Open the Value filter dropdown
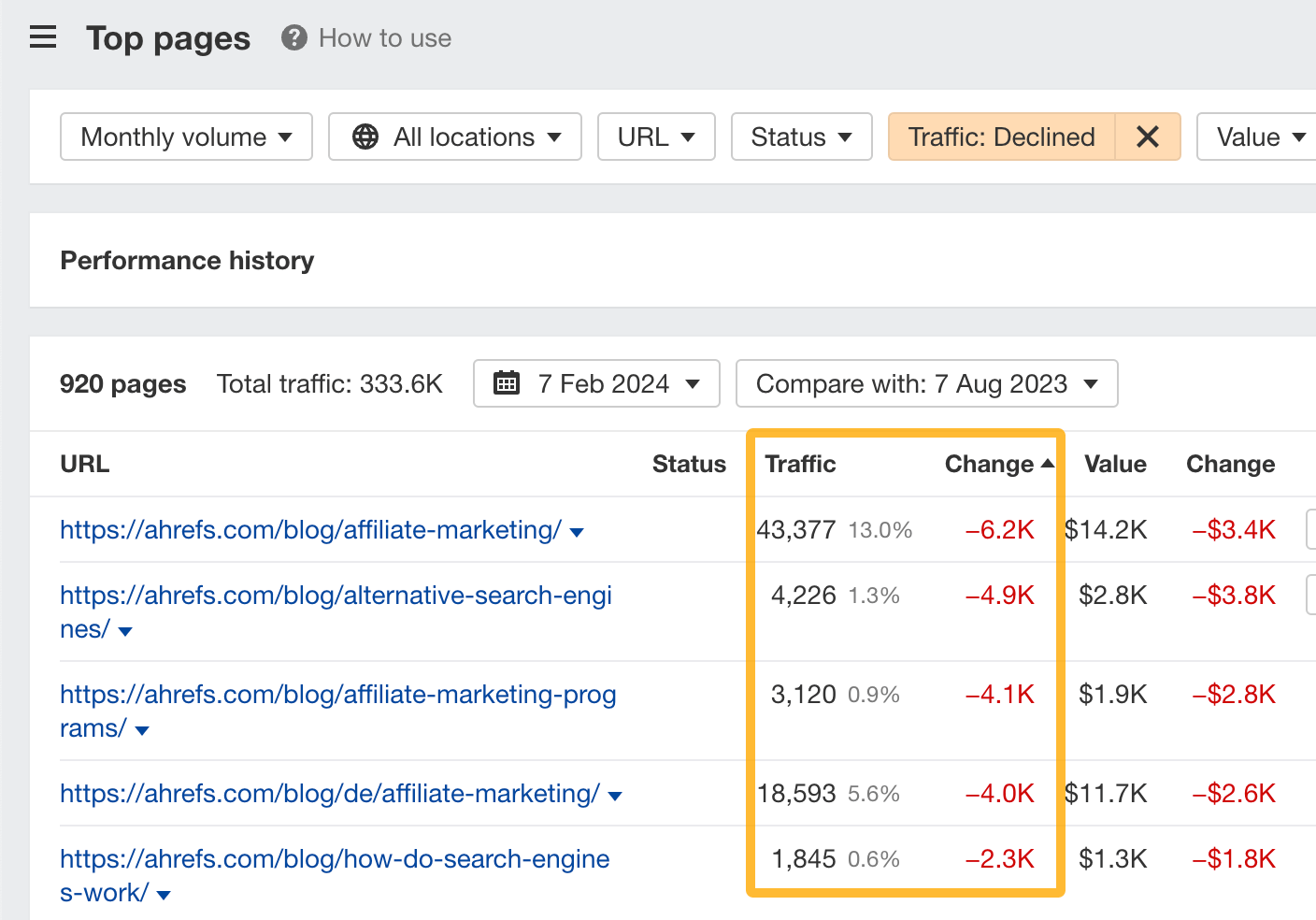The height and width of the screenshot is (920, 1316). tap(1261, 137)
